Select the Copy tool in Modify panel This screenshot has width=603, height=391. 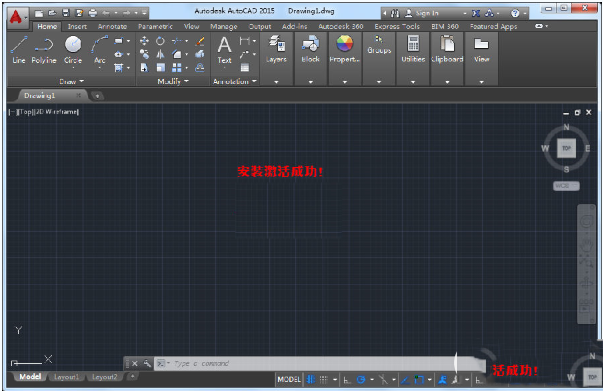[144, 54]
